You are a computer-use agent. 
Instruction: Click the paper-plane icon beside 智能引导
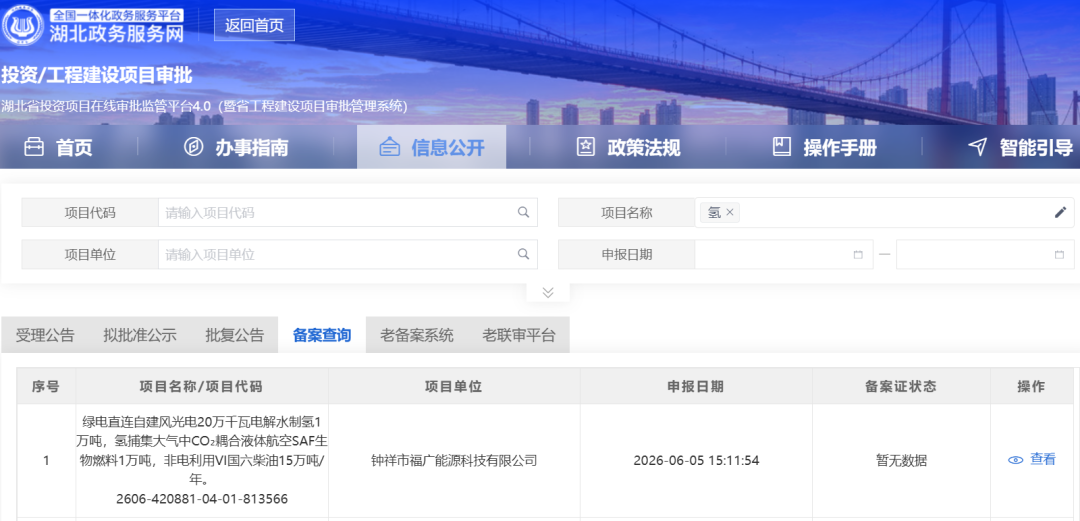(977, 147)
